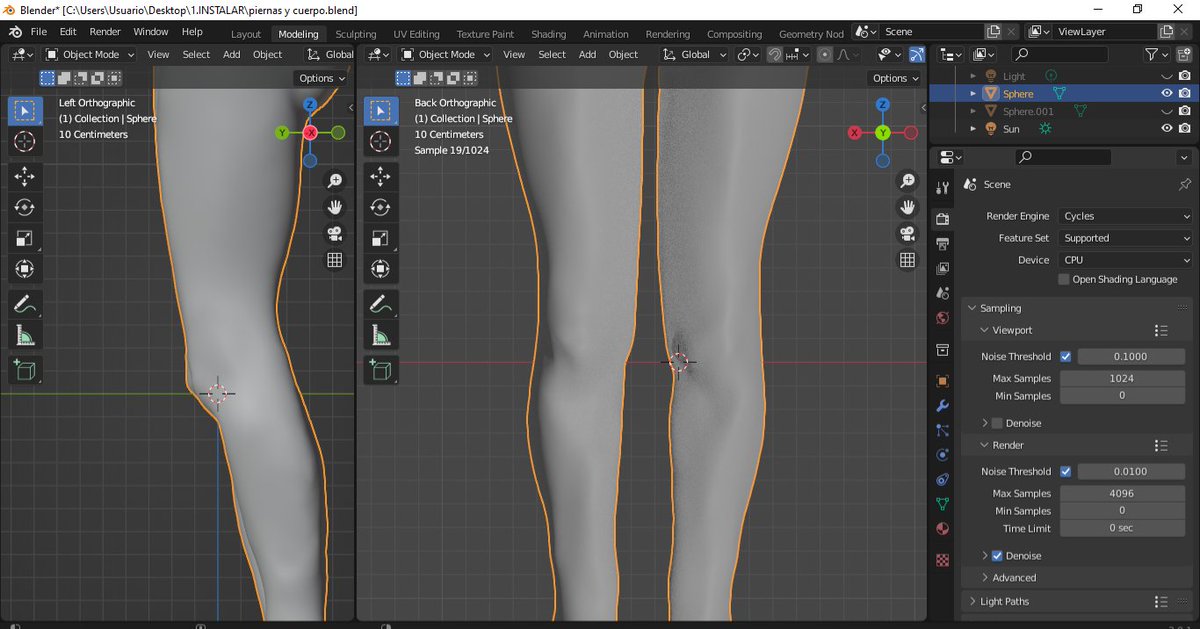Viewport: 1200px width, 629px height.
Task: Select the Cursor tool in the left viewport
Action: [x=25, y=141]
